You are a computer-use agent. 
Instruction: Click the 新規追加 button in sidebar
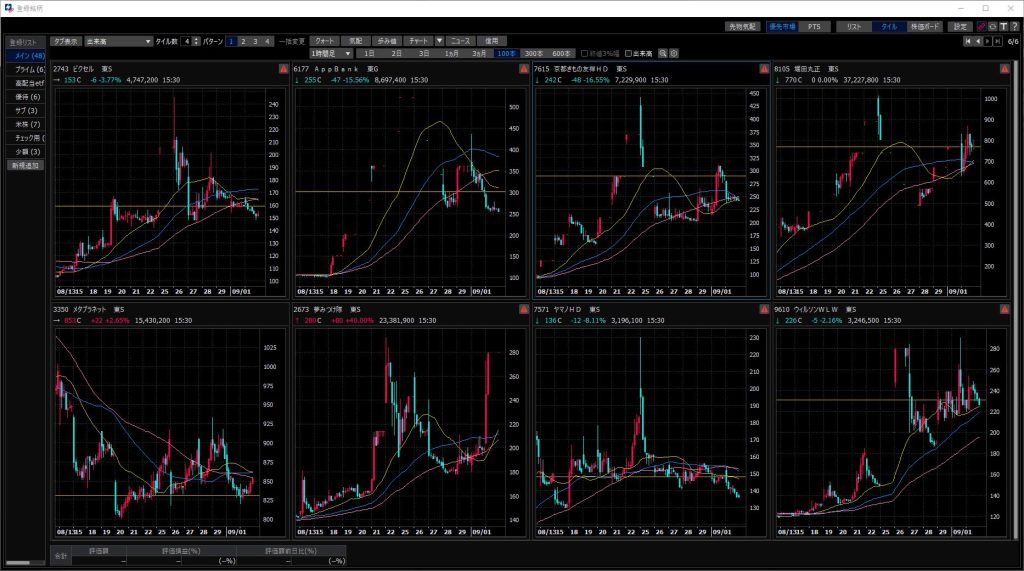coord(25,165)
